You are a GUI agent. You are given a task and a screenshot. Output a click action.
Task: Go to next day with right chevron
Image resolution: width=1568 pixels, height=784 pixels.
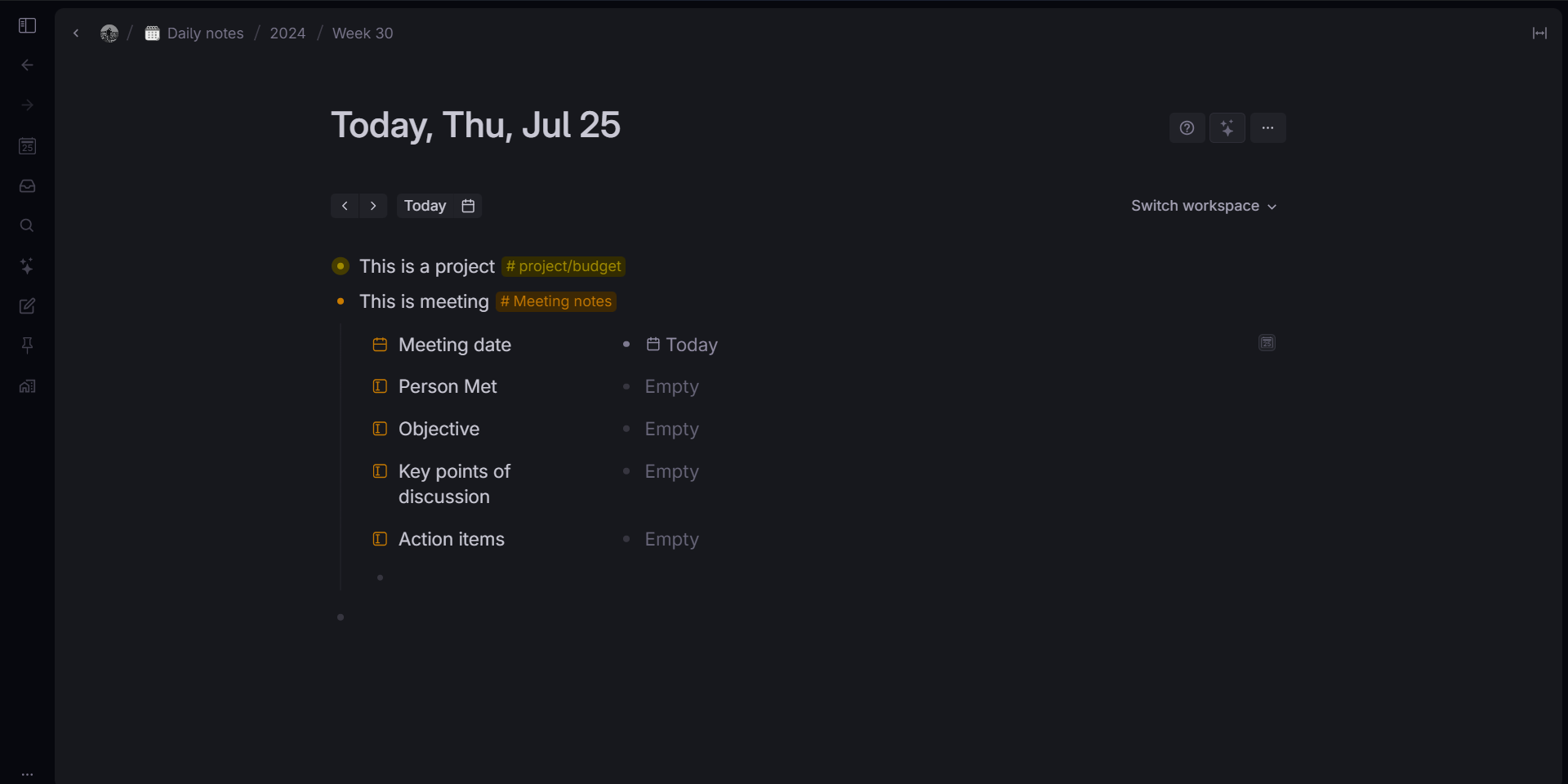373,206
